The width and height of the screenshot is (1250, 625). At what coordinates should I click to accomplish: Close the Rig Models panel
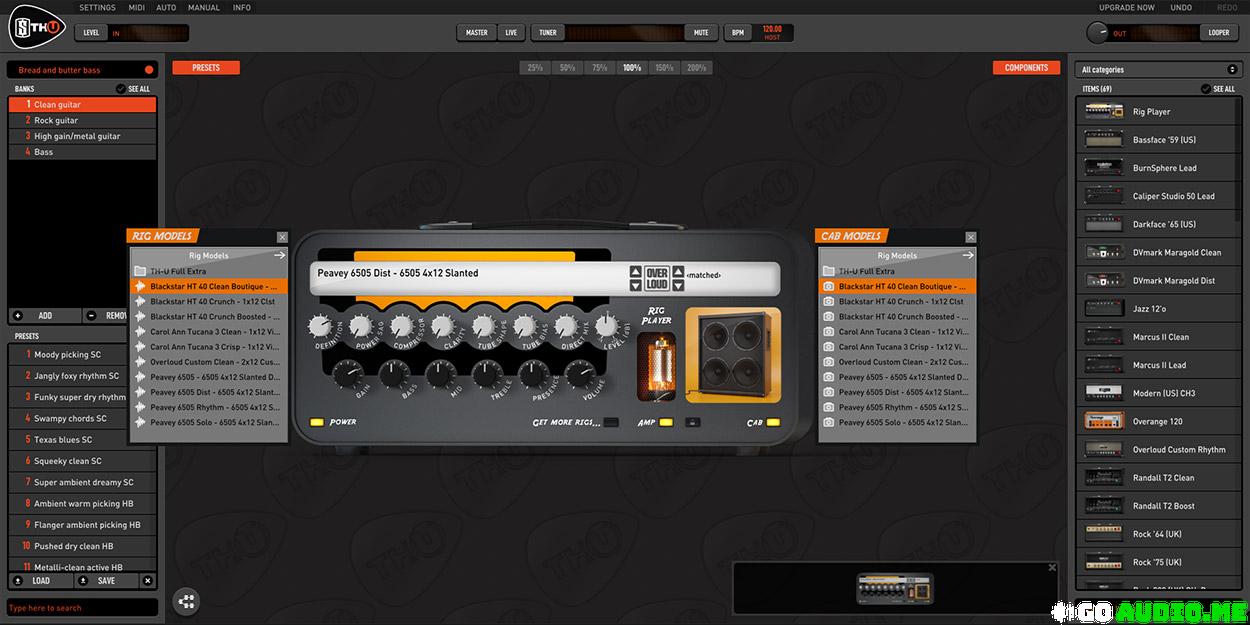point(282,237)
